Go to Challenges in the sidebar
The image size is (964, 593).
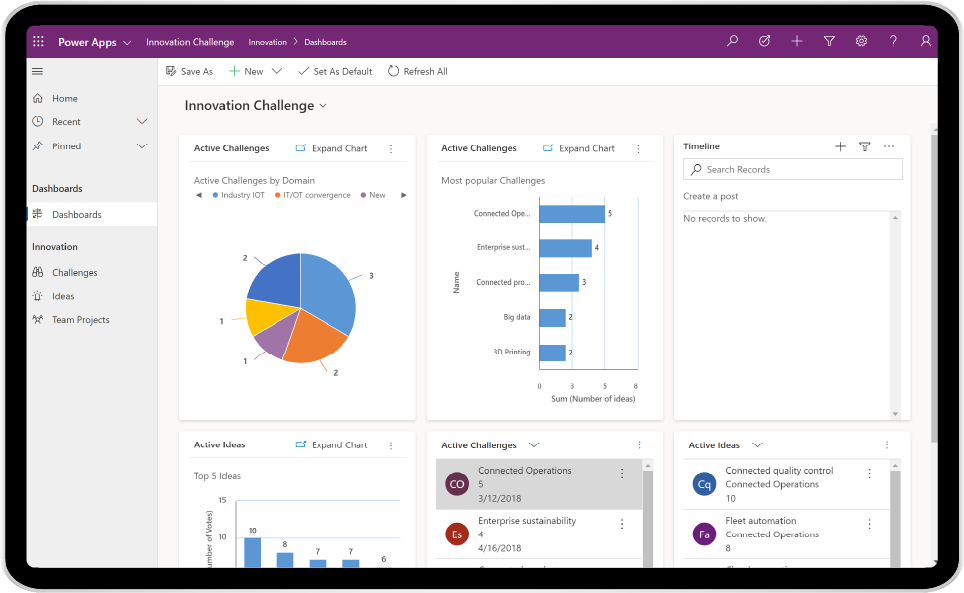75,273
